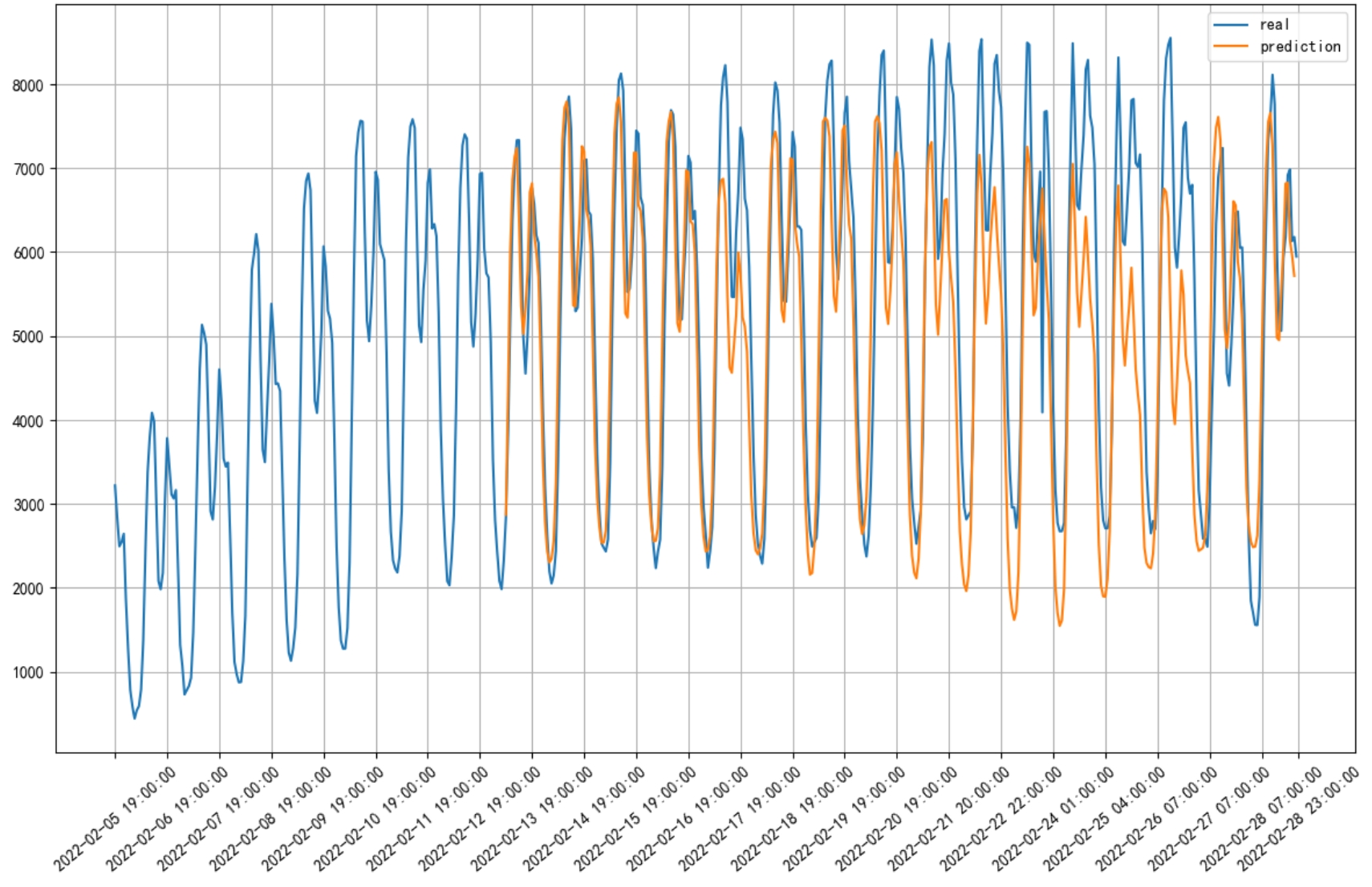Image resolution: width=1372 pixels, height=887 pixels.
Task: Click x-axis label 2022-02-28 23:00:00
Action: (x=1297, y=819)
